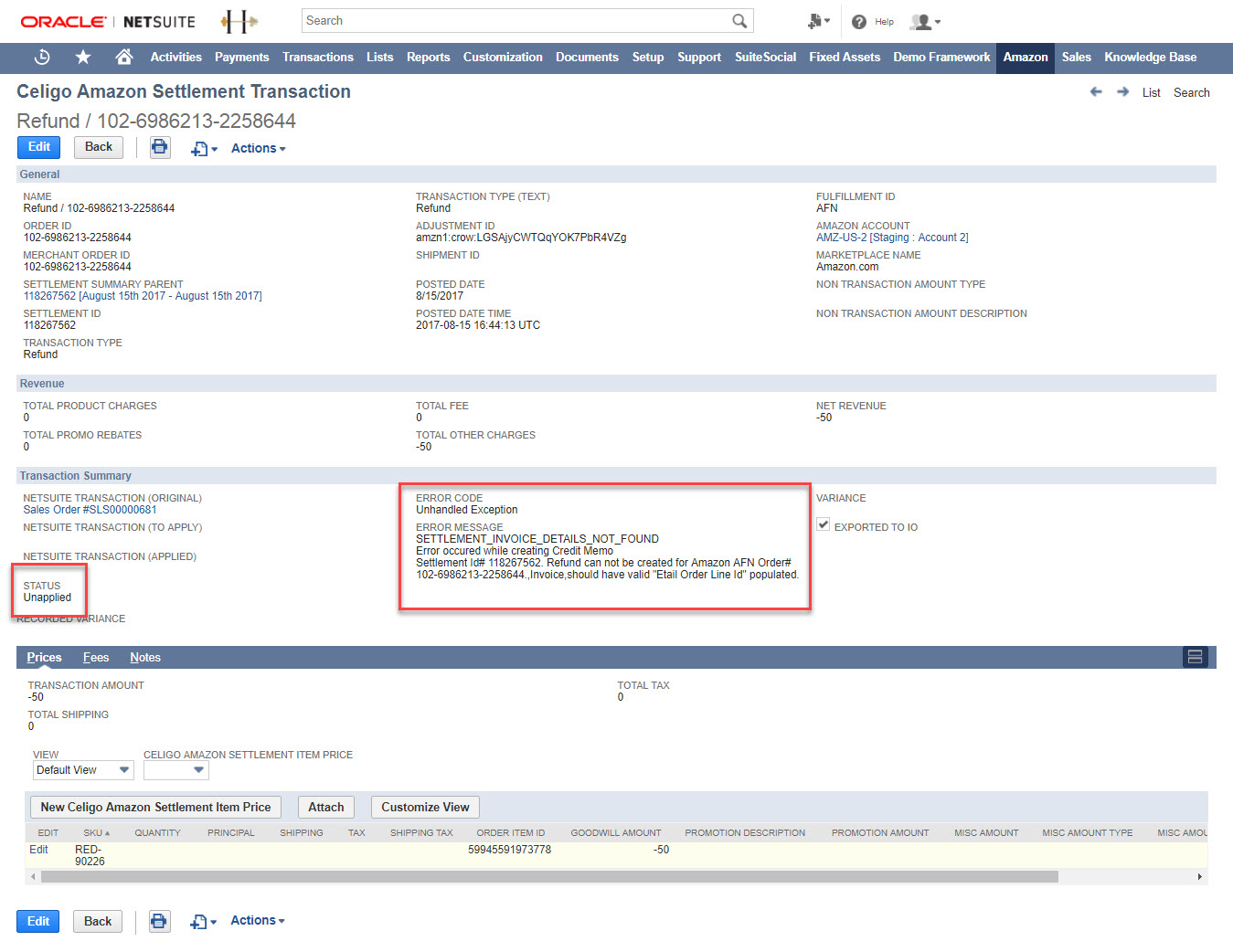
Task: Switch to the Fees subtab
Action: tap(96, 657)
